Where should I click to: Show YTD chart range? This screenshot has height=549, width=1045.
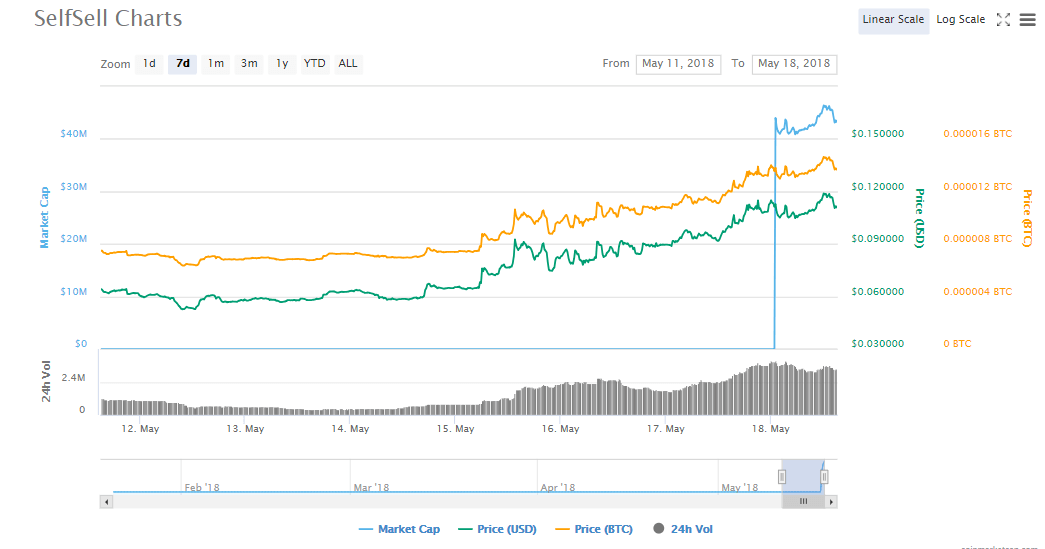coord(315,64)
